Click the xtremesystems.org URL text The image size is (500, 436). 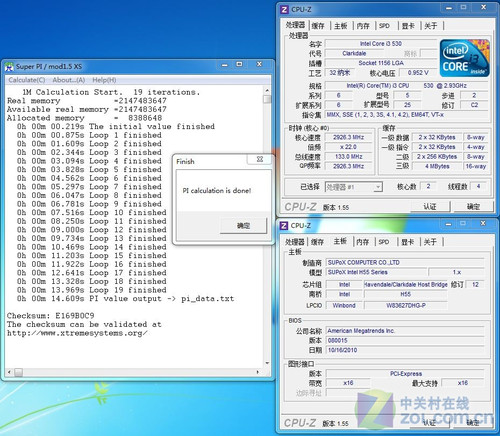tap(77, 333)
